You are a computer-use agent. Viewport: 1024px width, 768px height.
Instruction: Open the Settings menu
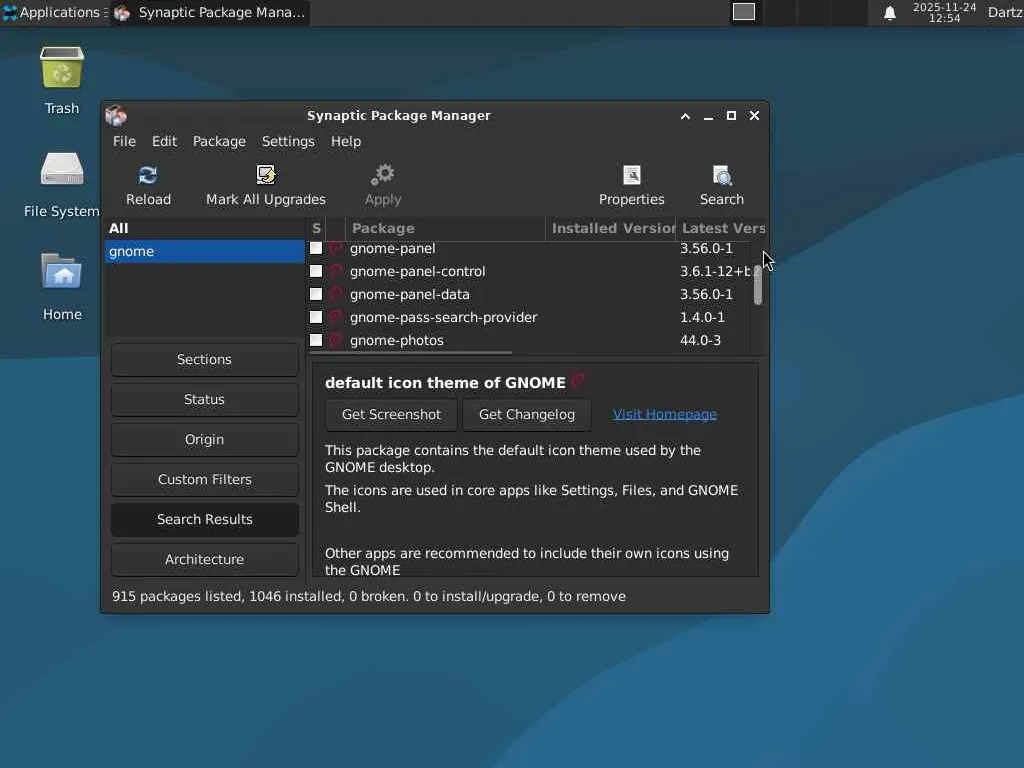click(x=288, y=141)
